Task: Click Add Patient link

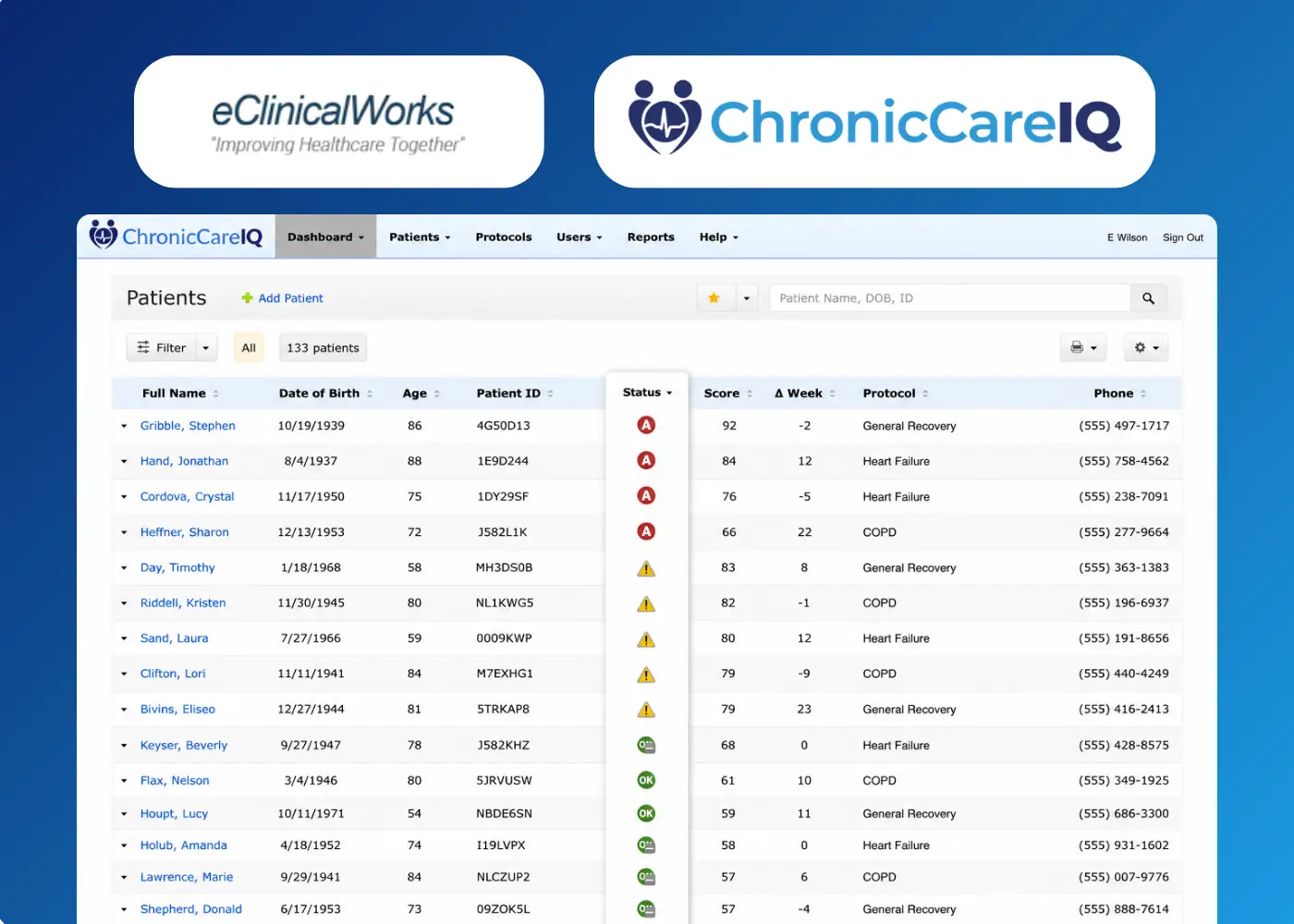Action: pyautogui.click(x=290, y=298)
